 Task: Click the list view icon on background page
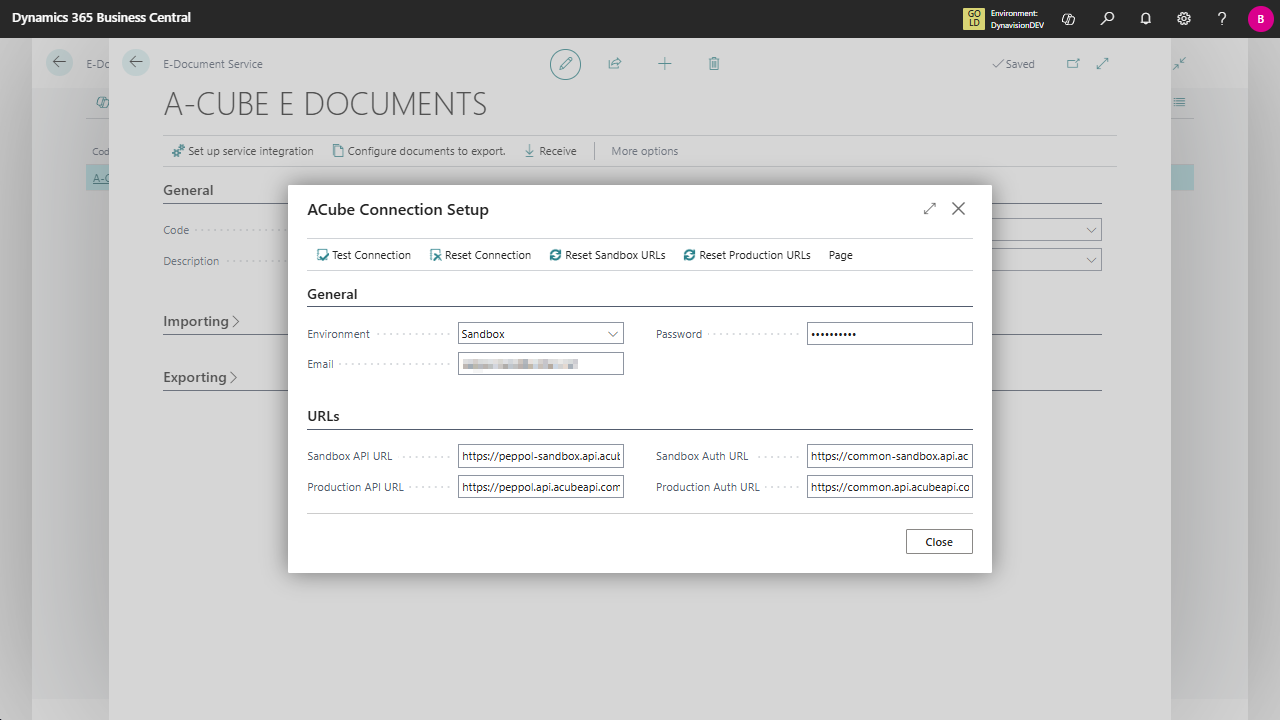[1180, 102]
